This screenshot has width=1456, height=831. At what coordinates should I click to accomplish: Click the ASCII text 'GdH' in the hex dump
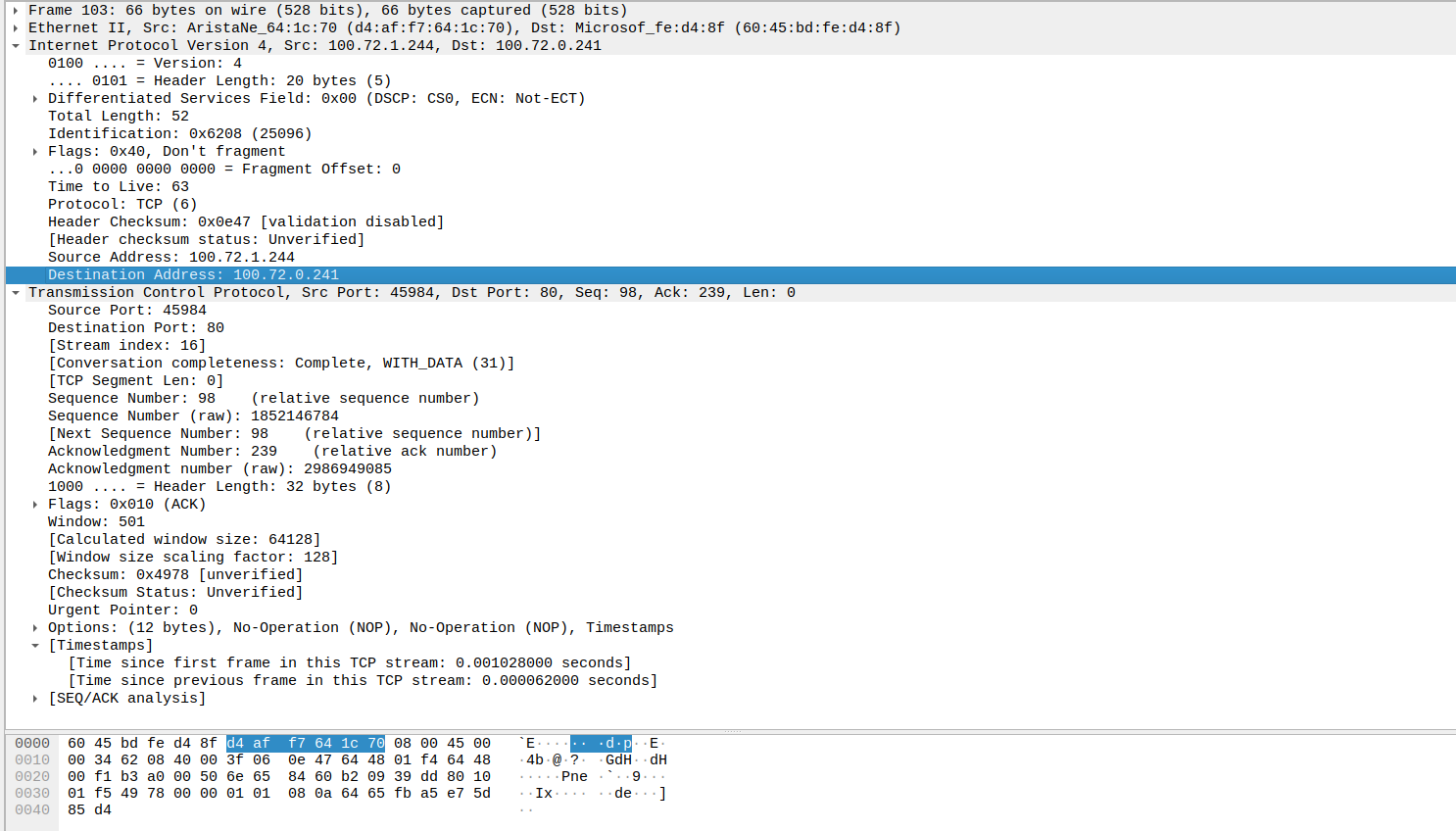(618, 759)
